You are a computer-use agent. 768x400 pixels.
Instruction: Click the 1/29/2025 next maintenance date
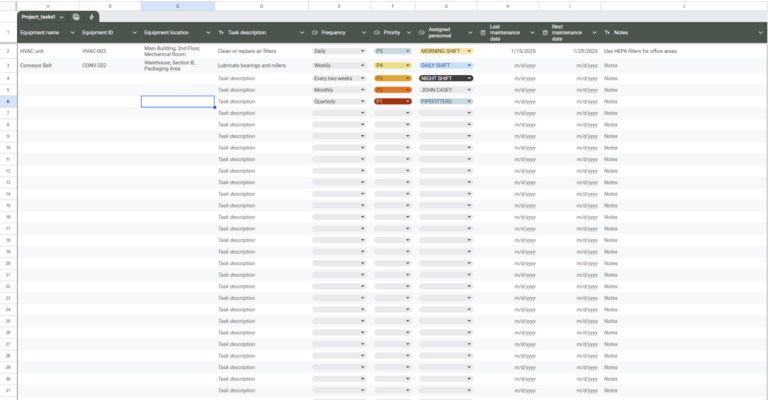tap(585, 51)
